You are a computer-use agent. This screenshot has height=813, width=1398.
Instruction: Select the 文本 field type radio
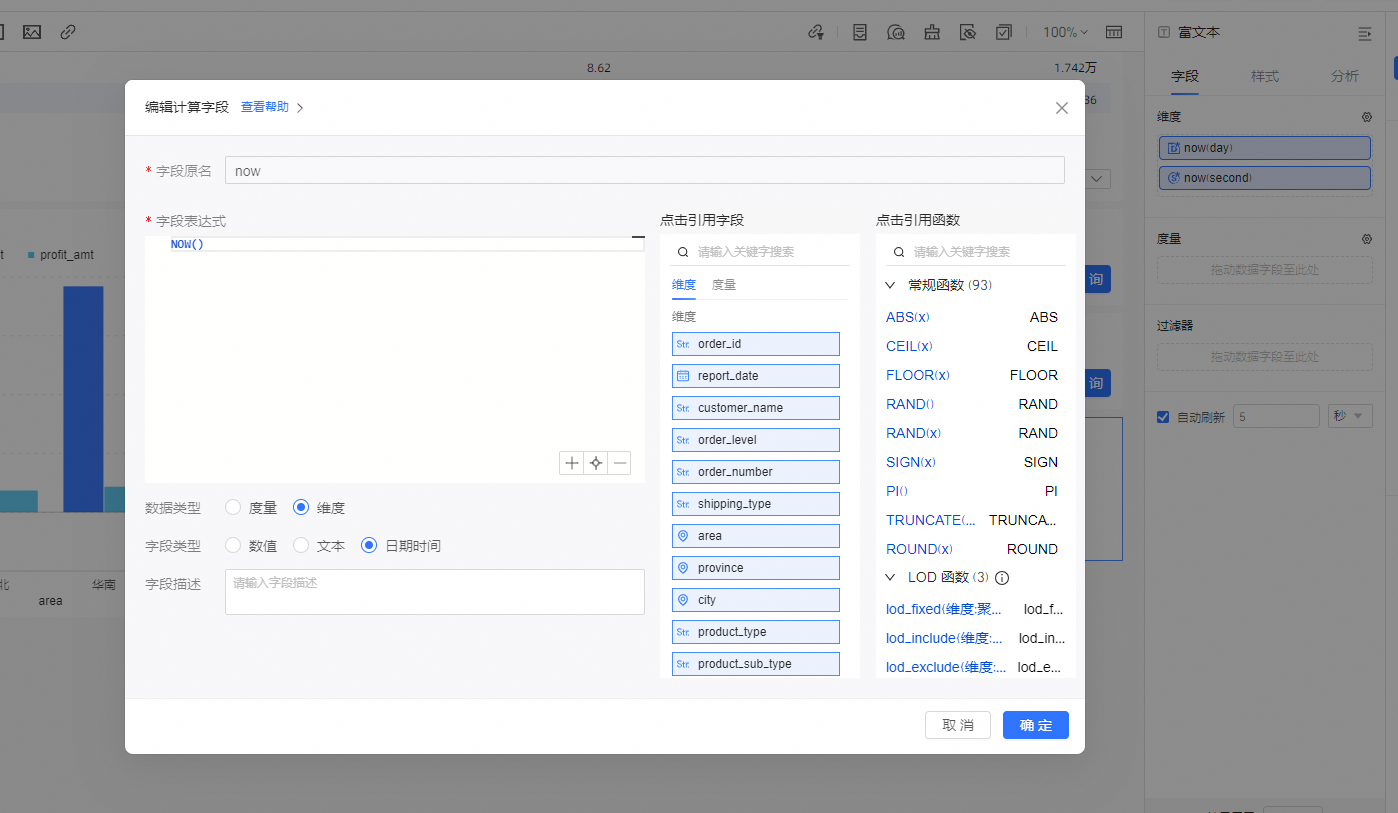[301, 546]
